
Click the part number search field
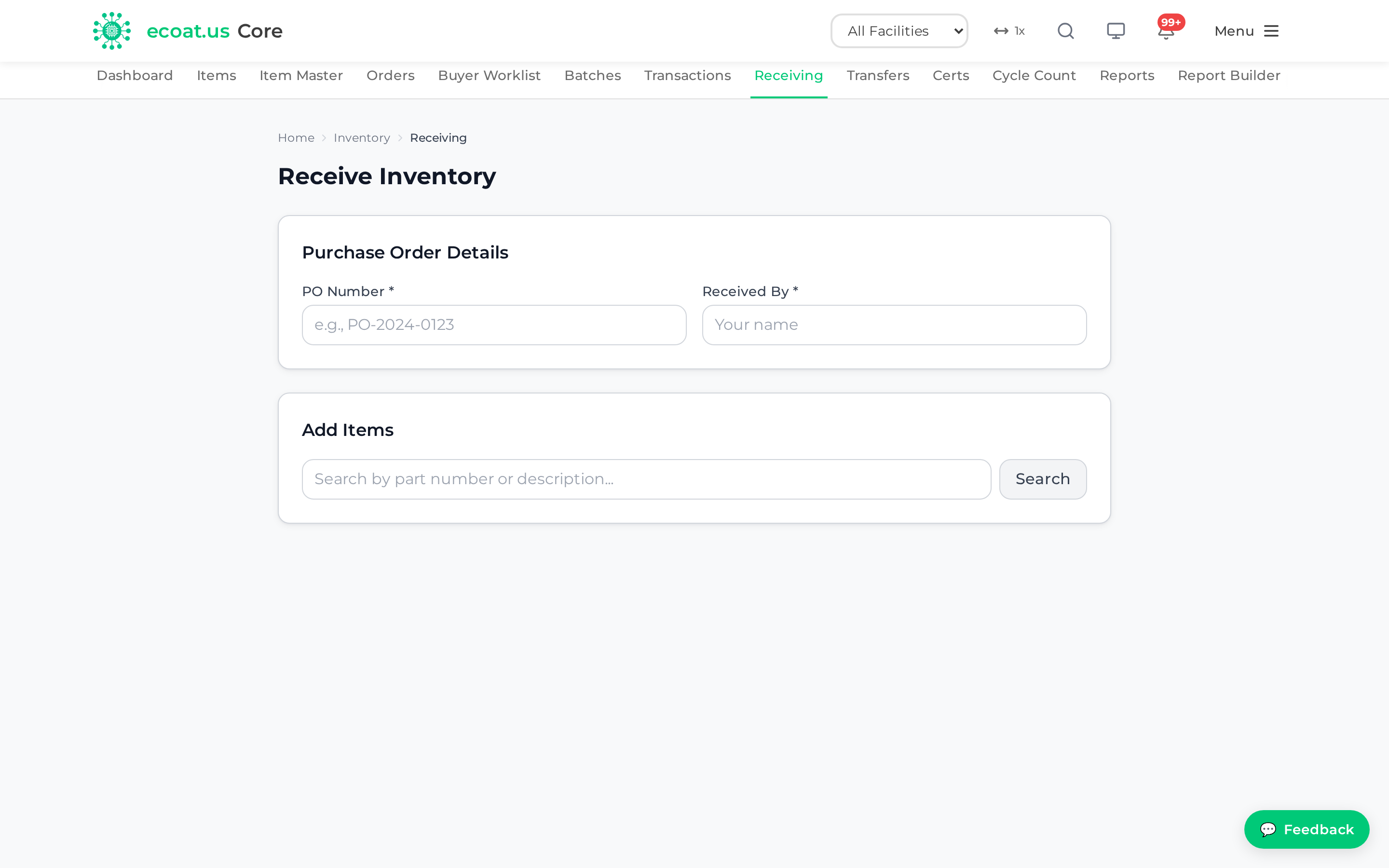point(646,479)
